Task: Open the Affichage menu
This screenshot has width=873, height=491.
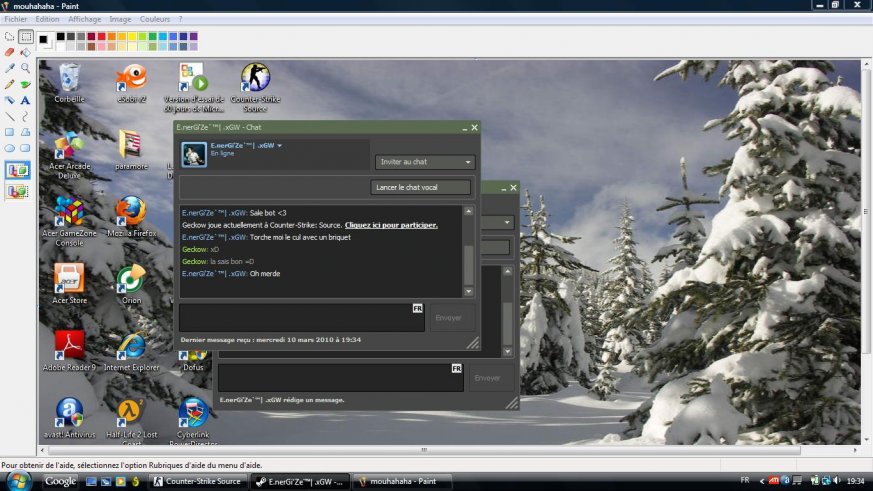Action: [x=84, y=19]
